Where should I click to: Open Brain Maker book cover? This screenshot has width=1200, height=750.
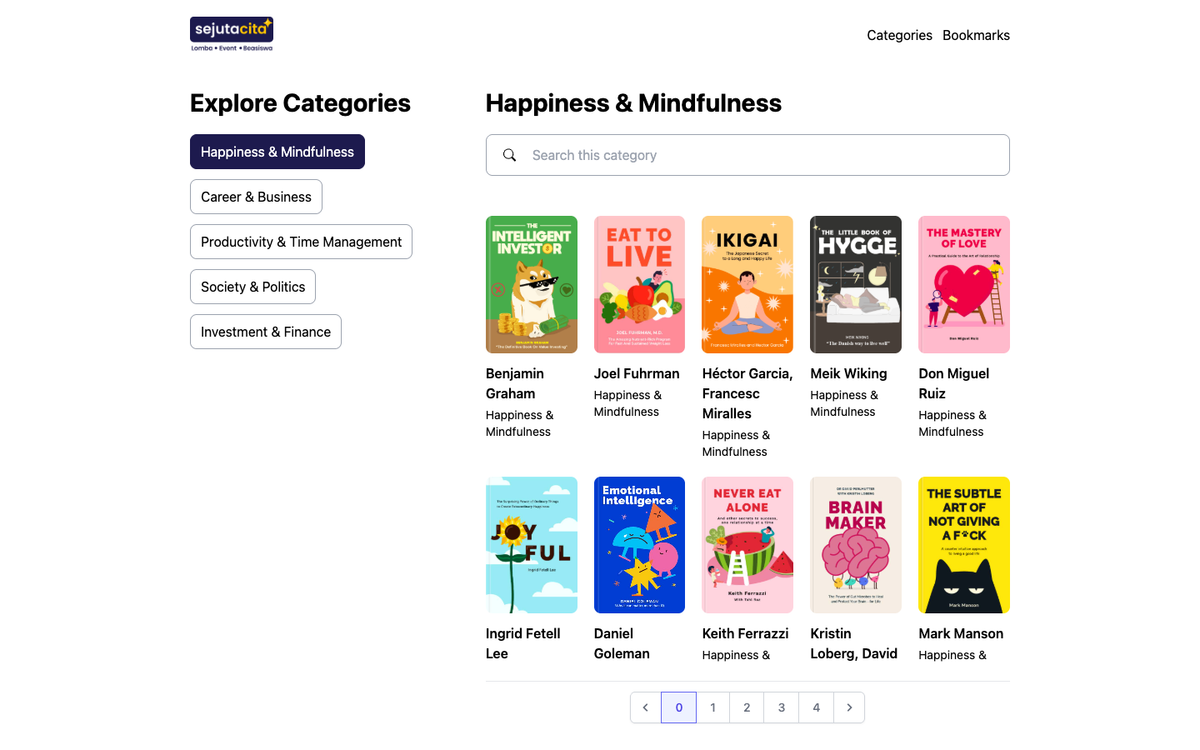pyautogui.click(x=856, y=545)
